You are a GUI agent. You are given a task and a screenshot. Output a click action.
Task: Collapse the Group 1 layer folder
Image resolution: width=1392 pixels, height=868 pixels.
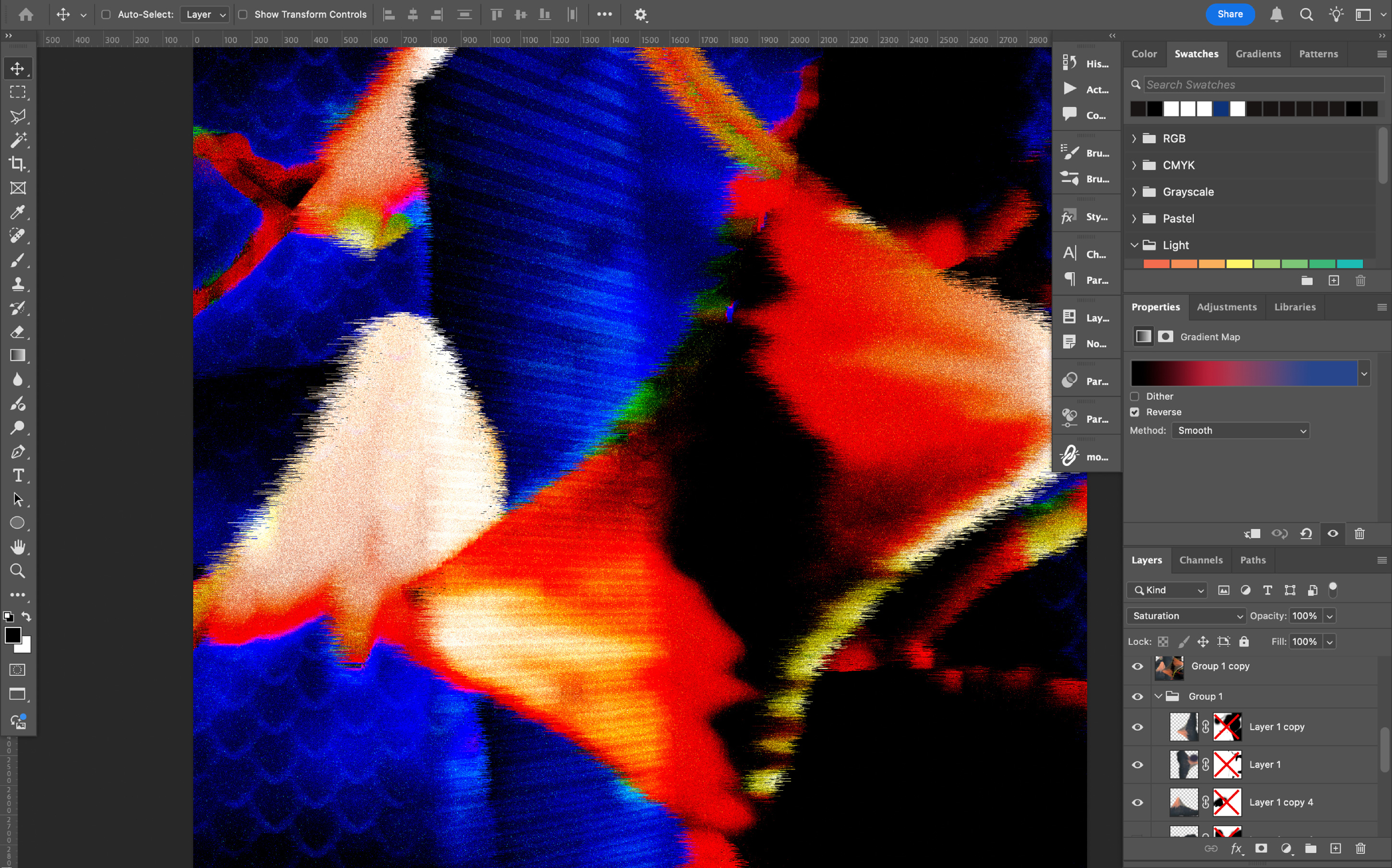(x=1158, y=696)
